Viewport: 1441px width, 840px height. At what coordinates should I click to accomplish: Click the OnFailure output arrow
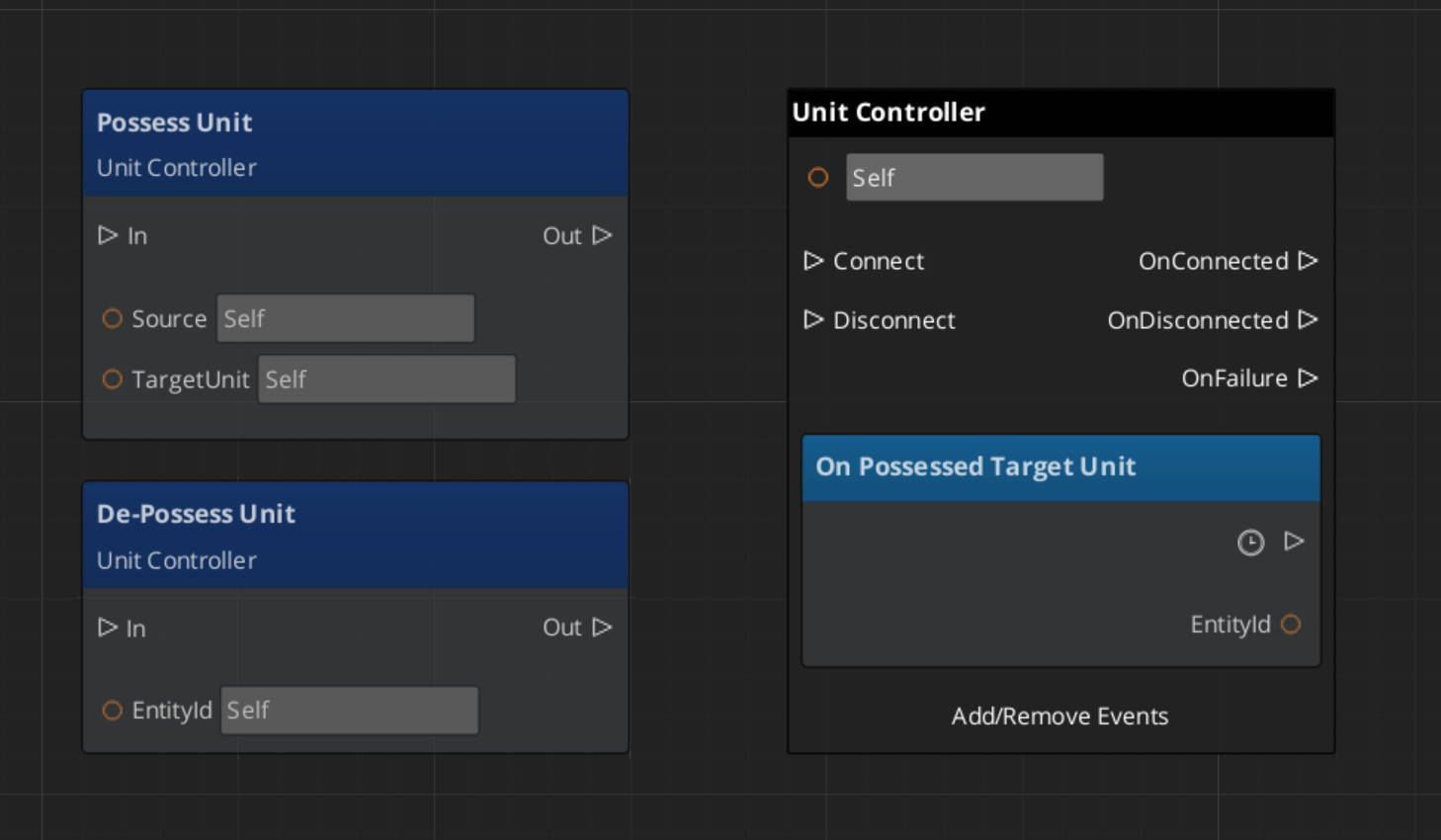pos(1308,378)
